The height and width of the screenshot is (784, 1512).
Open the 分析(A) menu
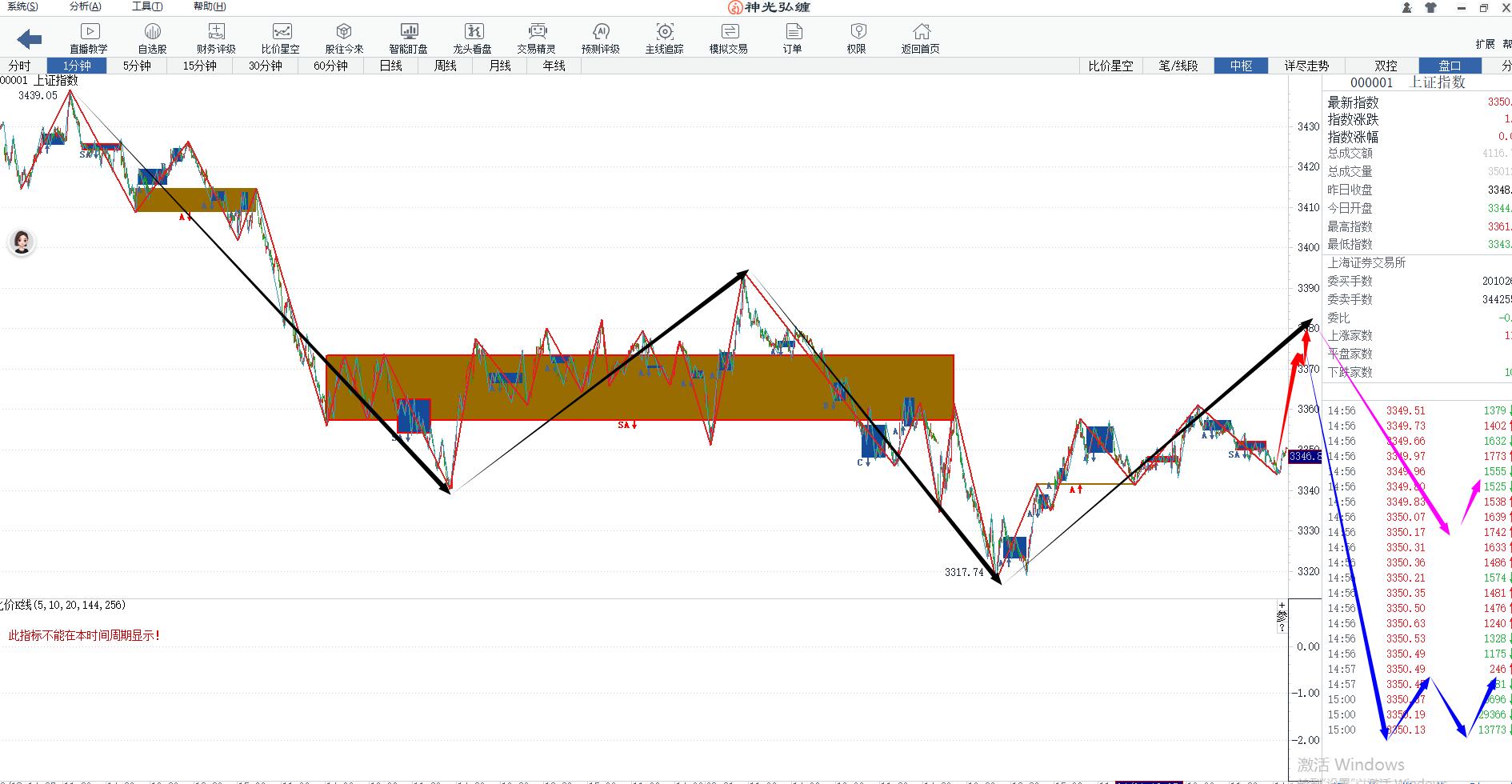coord(85,6)
